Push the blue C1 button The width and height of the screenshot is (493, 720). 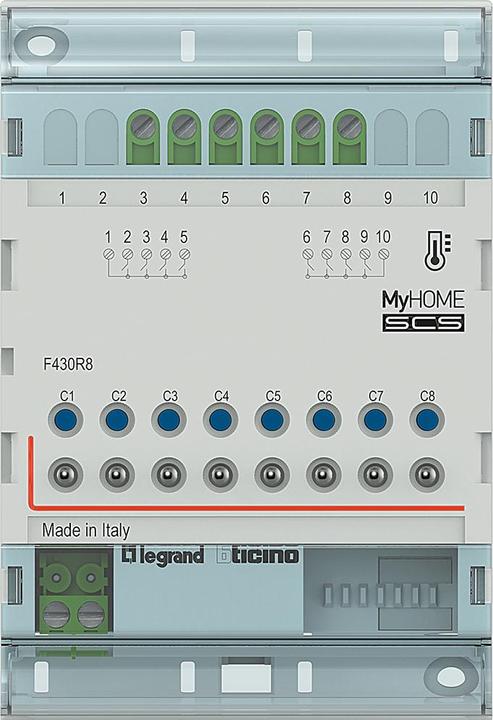coord(66,419)
